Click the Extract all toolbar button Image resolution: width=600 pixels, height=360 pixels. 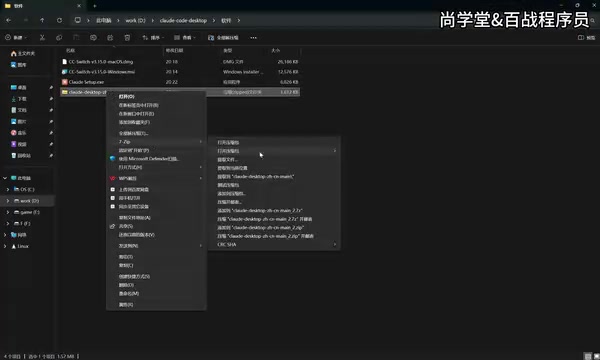point(223,37)
